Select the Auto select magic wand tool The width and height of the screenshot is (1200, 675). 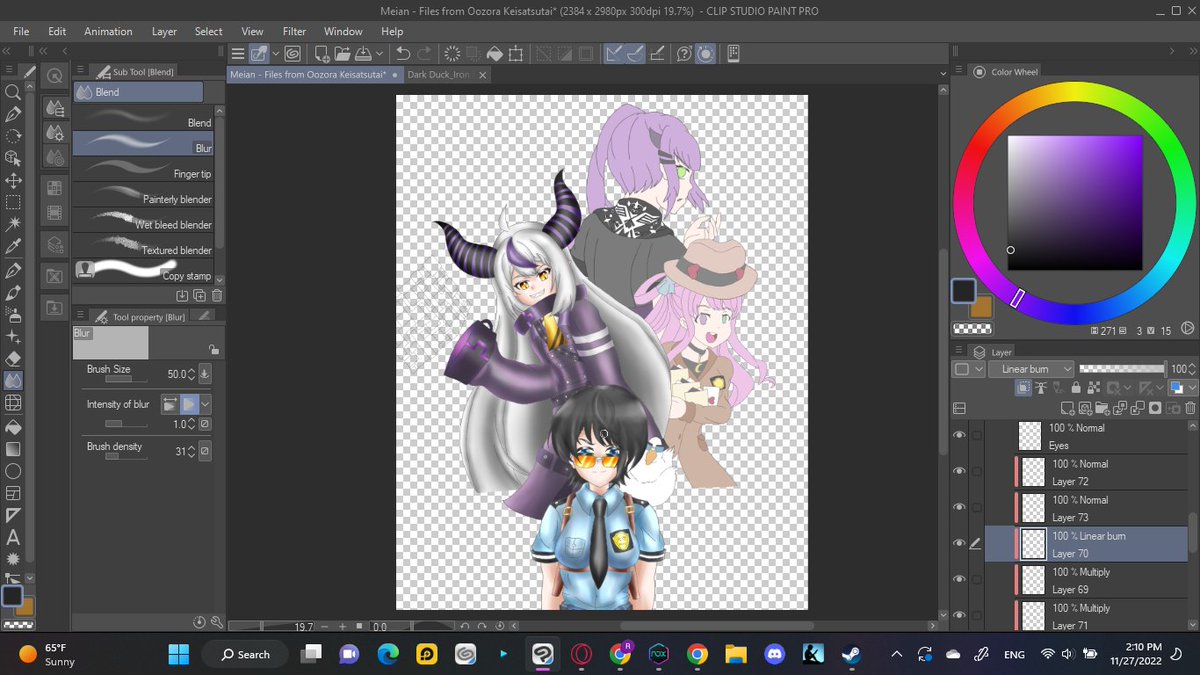coord(14,224)
